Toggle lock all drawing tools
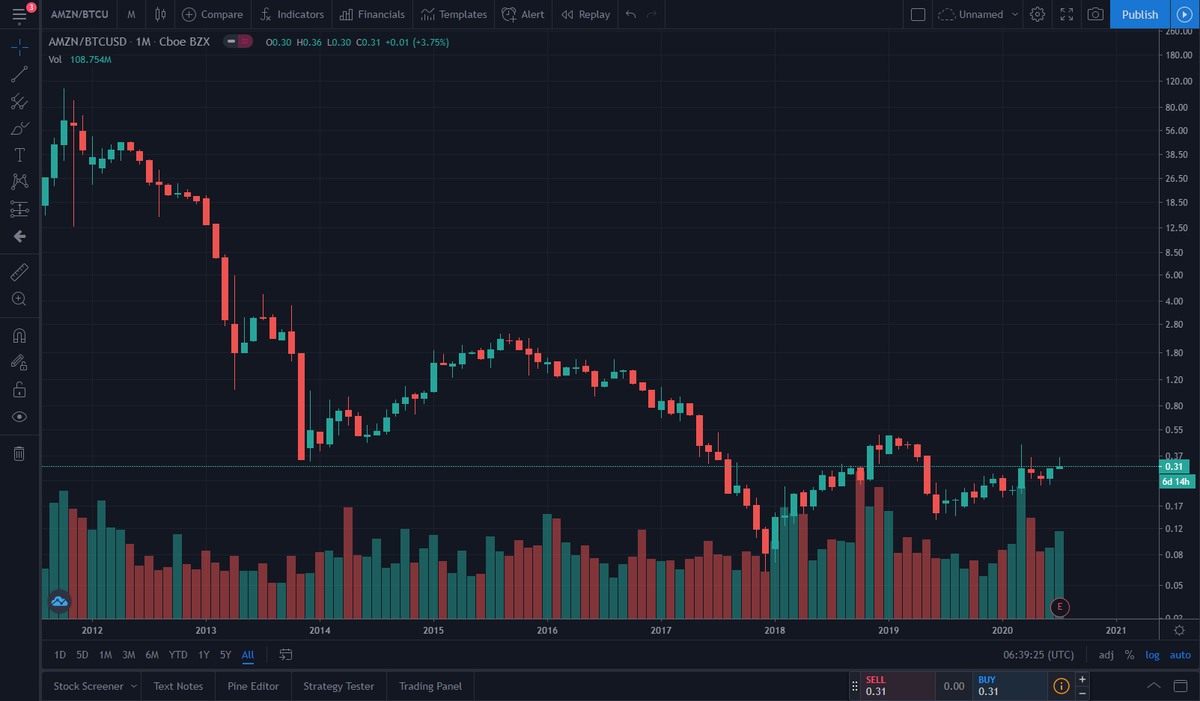 [x=19, y=389]
